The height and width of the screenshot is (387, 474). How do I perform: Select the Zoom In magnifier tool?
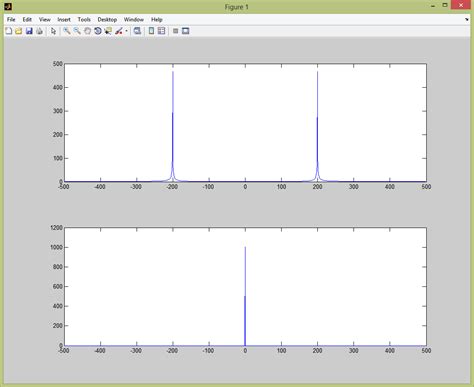[x=67, y=31]
